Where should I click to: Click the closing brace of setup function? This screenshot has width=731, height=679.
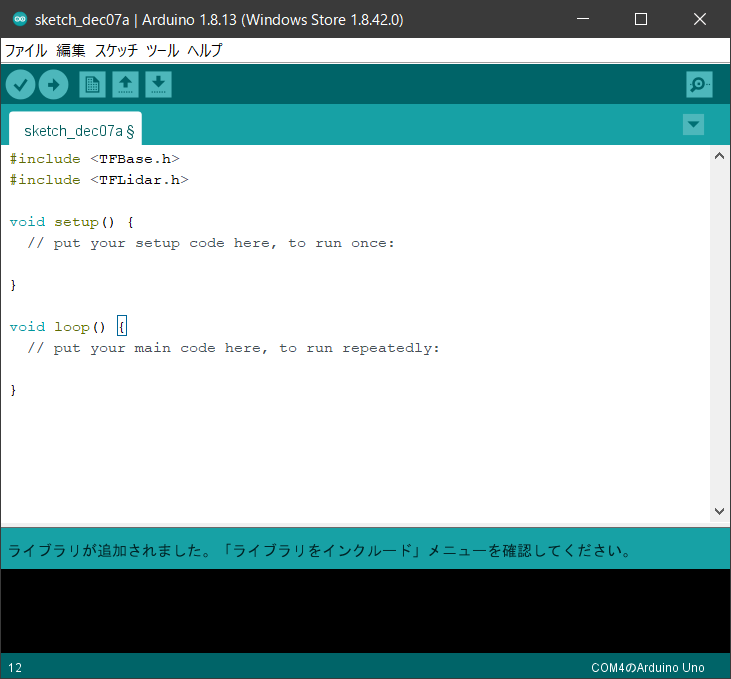click(x=13, y=285)
